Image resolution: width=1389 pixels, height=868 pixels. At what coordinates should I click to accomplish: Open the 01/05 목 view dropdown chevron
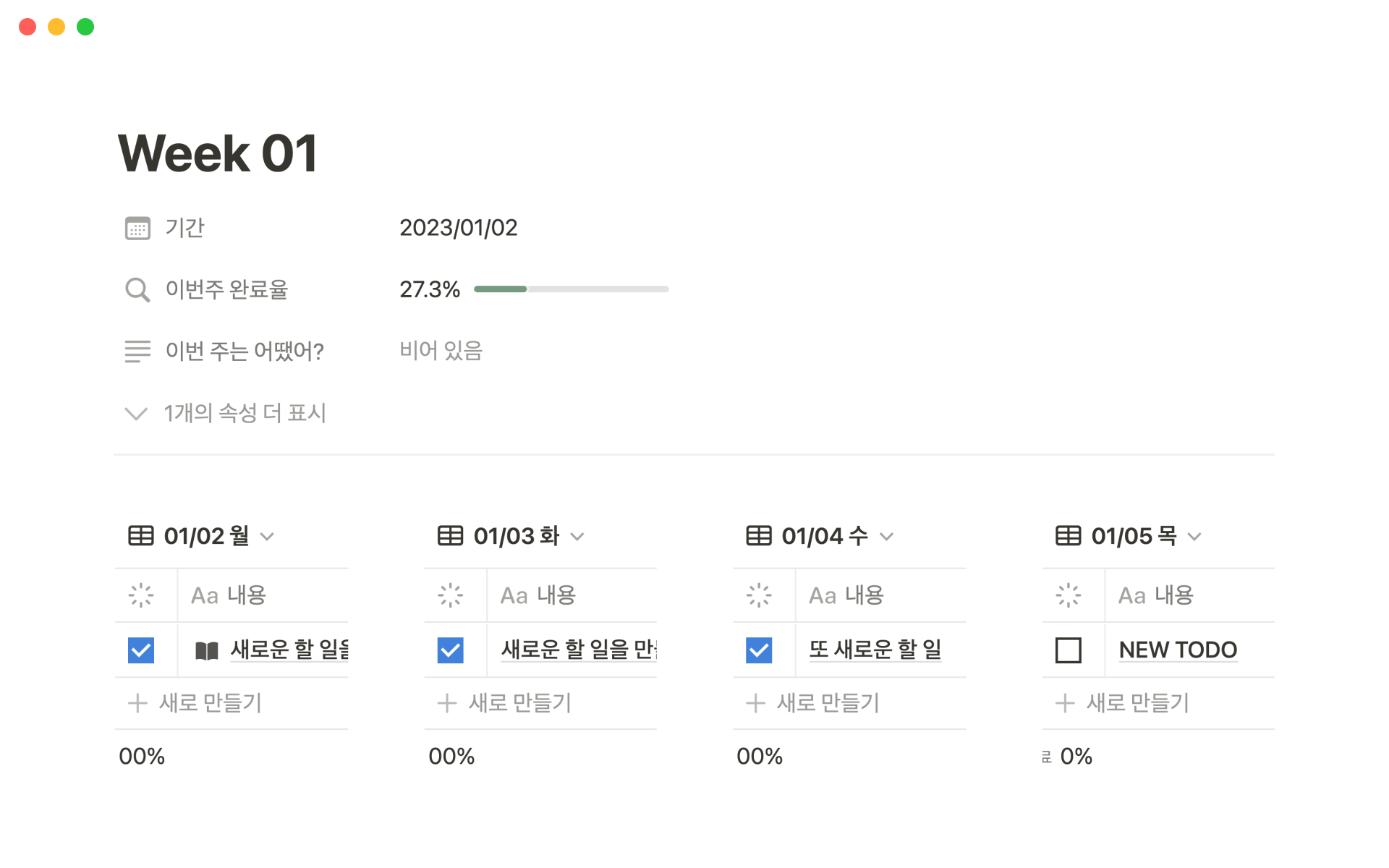[x=1194, y=537]
